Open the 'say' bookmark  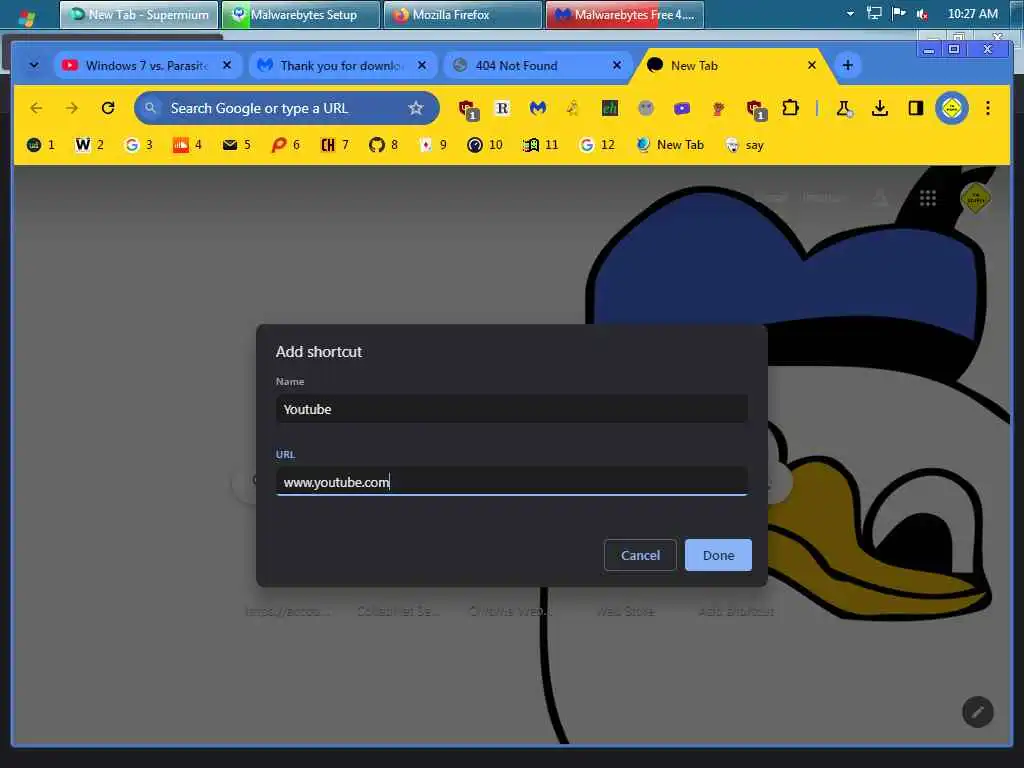[744, 145]
